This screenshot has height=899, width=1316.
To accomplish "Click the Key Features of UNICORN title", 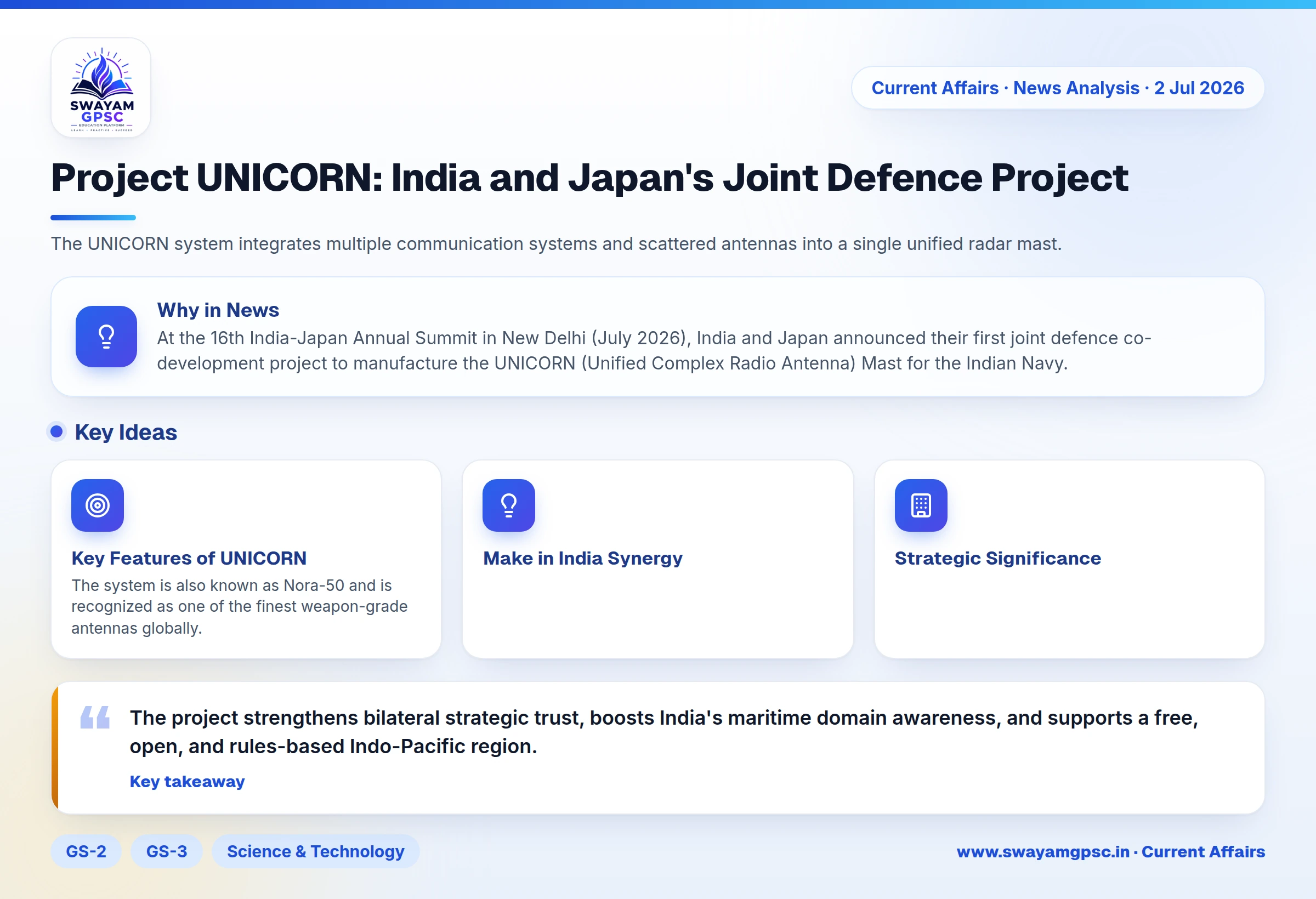I will tap(189, 558).
